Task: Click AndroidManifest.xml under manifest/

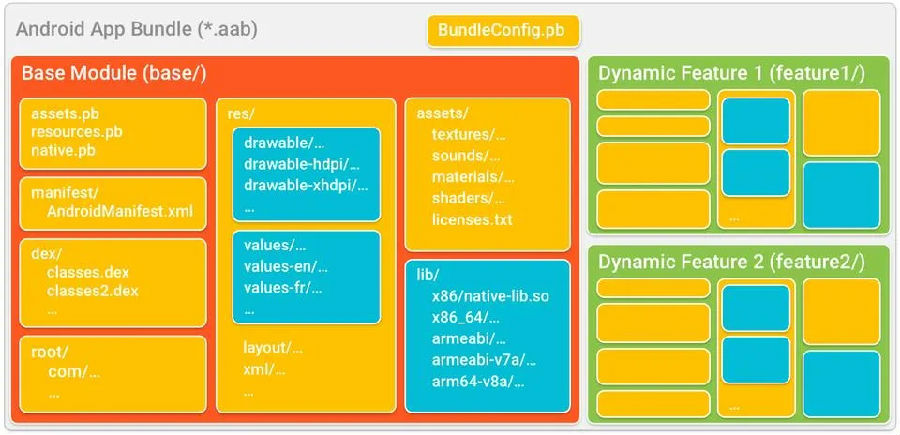Action: pos(120,211)
